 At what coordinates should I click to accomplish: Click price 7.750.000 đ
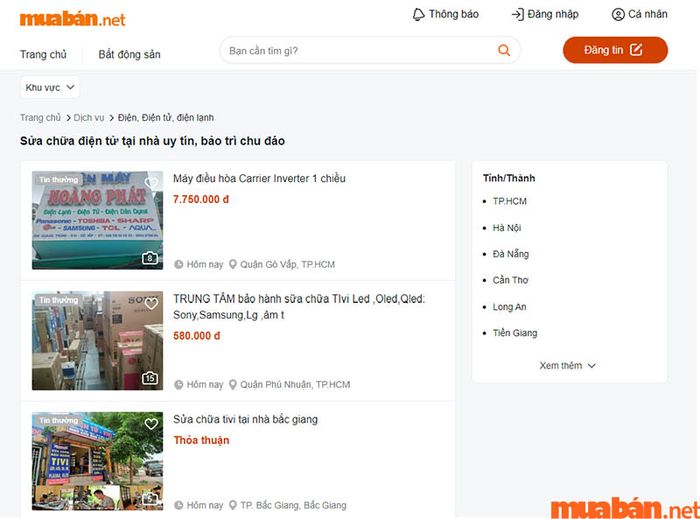(x=201, y=199)
